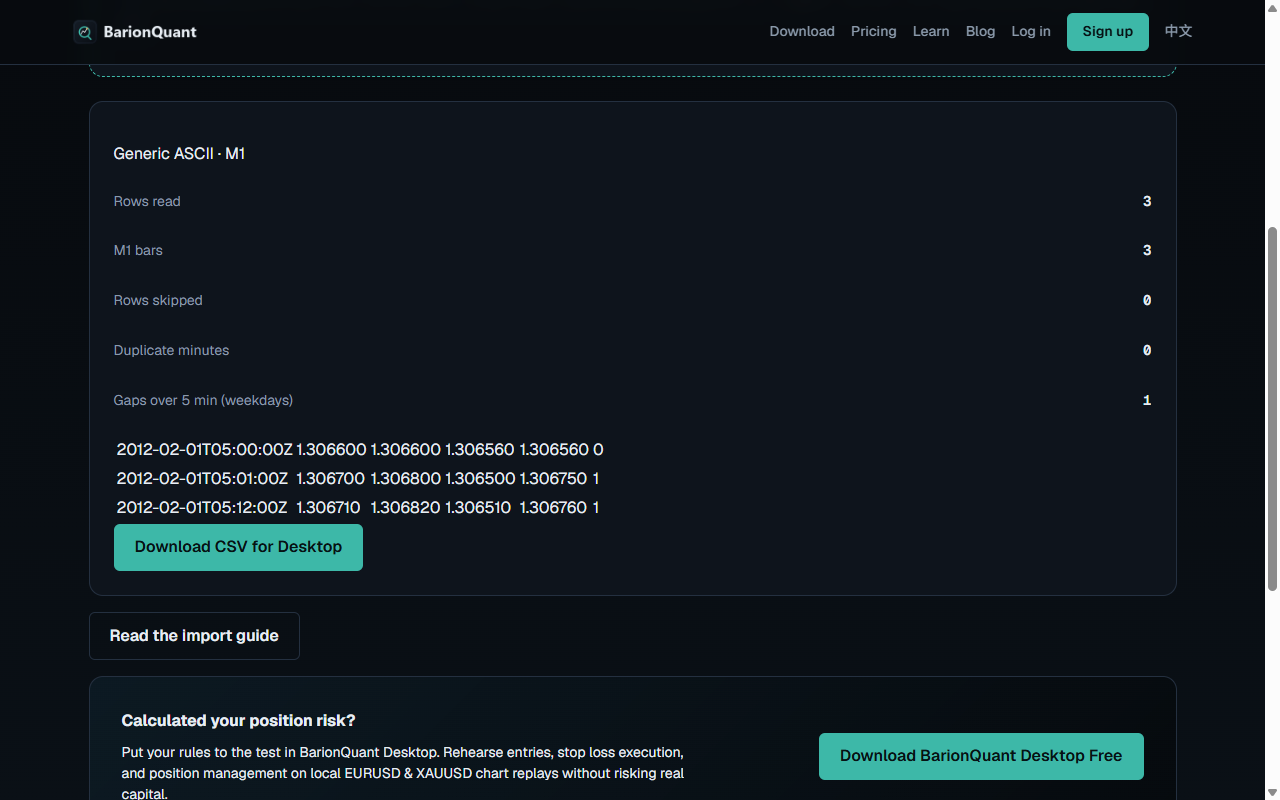Visit the Blog page
Viewport: 1280px width, 800px height.
tap(981, 31)
